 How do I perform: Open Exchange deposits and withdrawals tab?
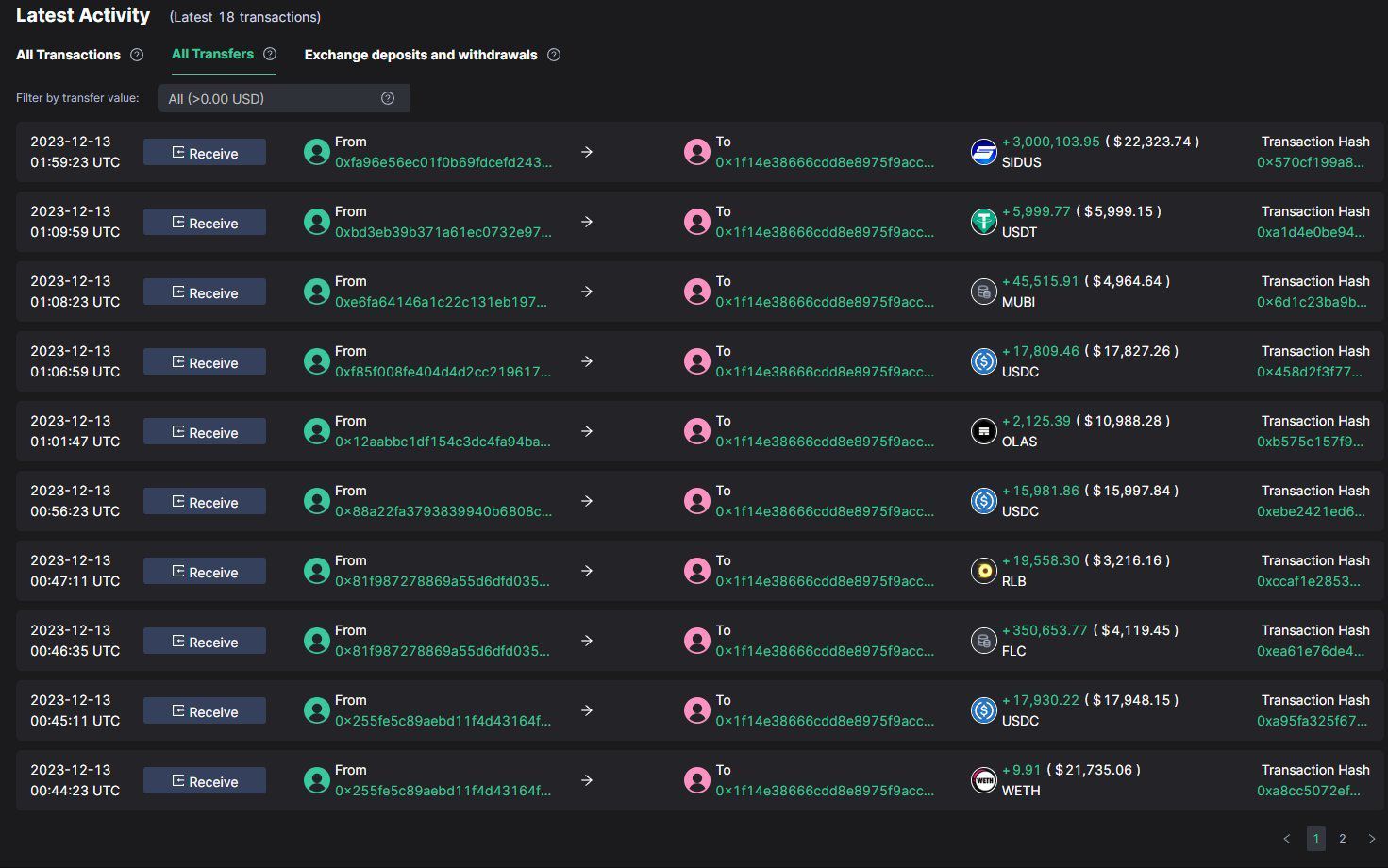[420, 55]
